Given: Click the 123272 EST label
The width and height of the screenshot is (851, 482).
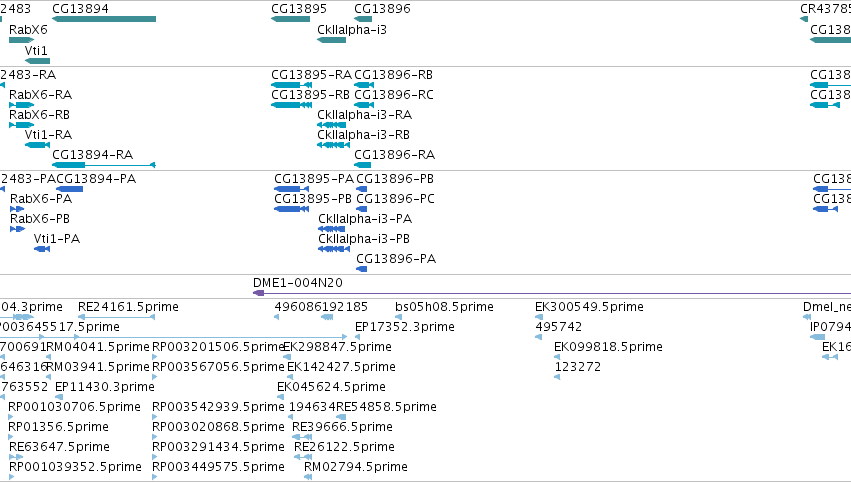Looking at the screenshot, I should [577, 367].
